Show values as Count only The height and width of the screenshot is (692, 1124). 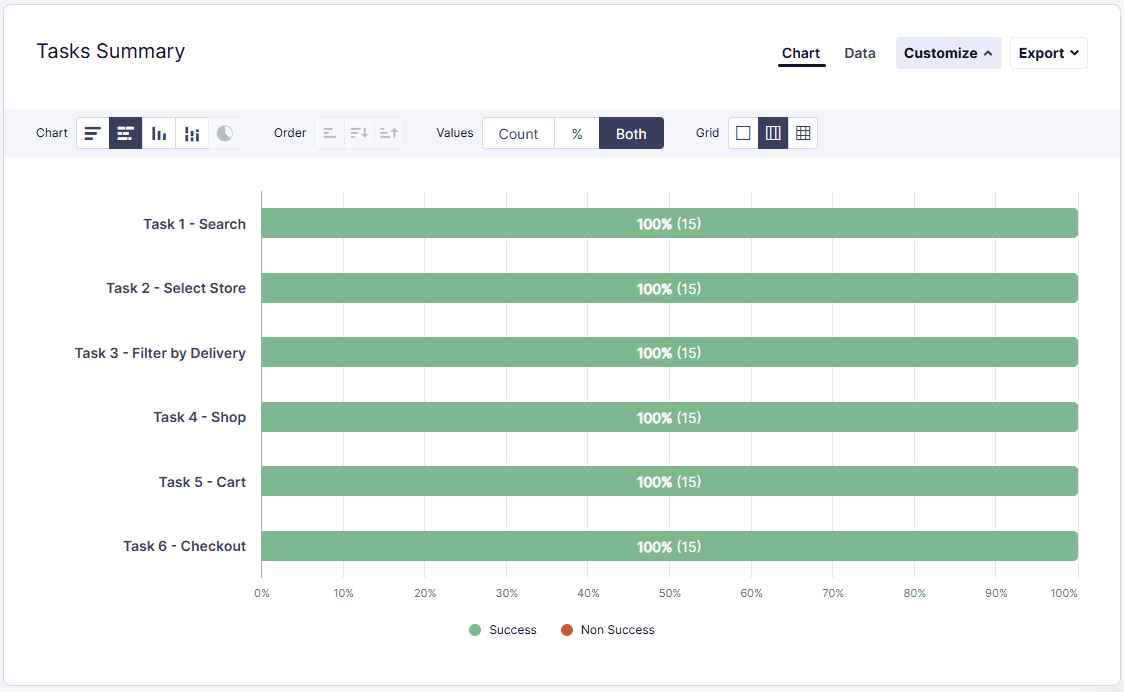[x=517, y=133]
